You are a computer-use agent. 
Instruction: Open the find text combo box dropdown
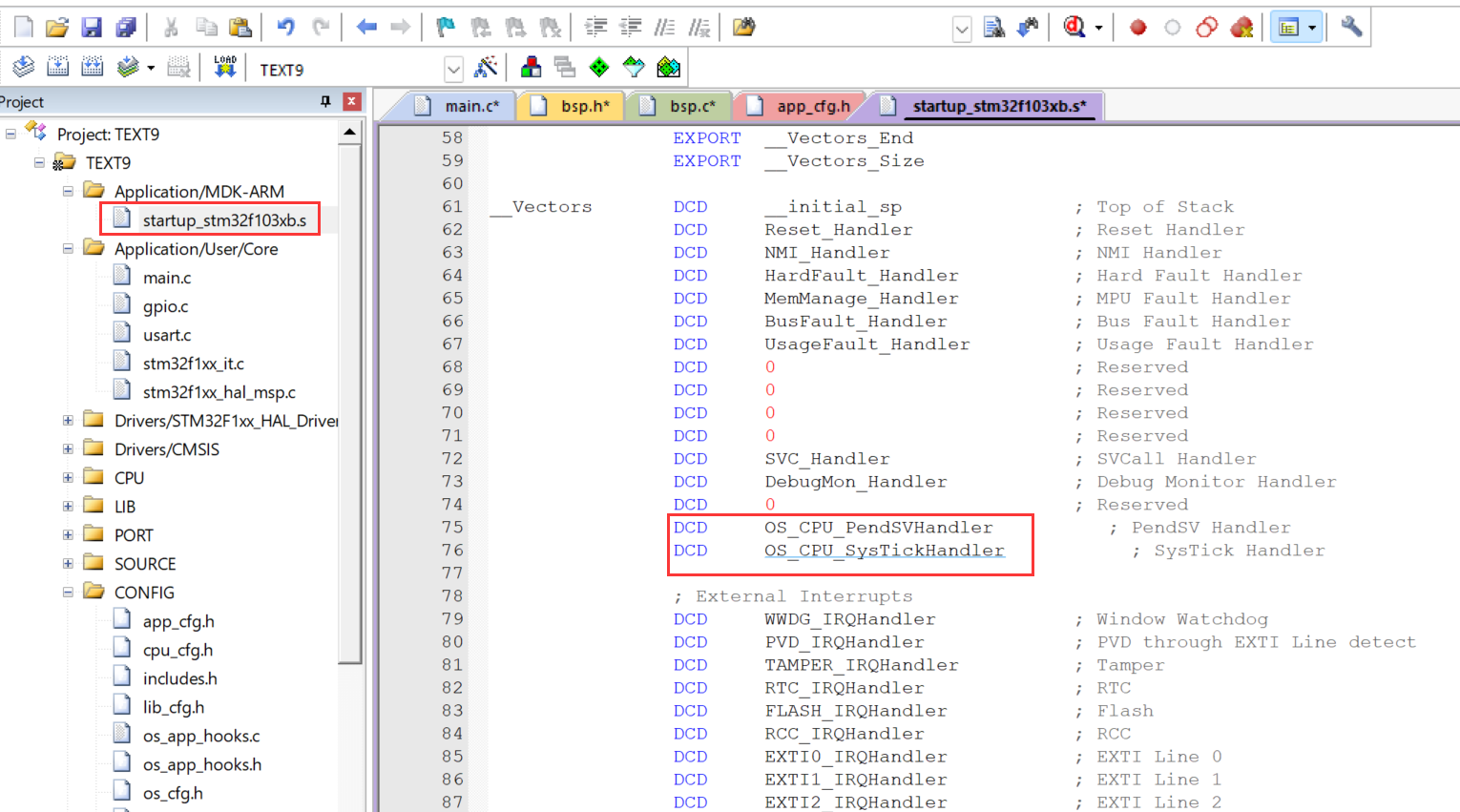tap(962, 29)
